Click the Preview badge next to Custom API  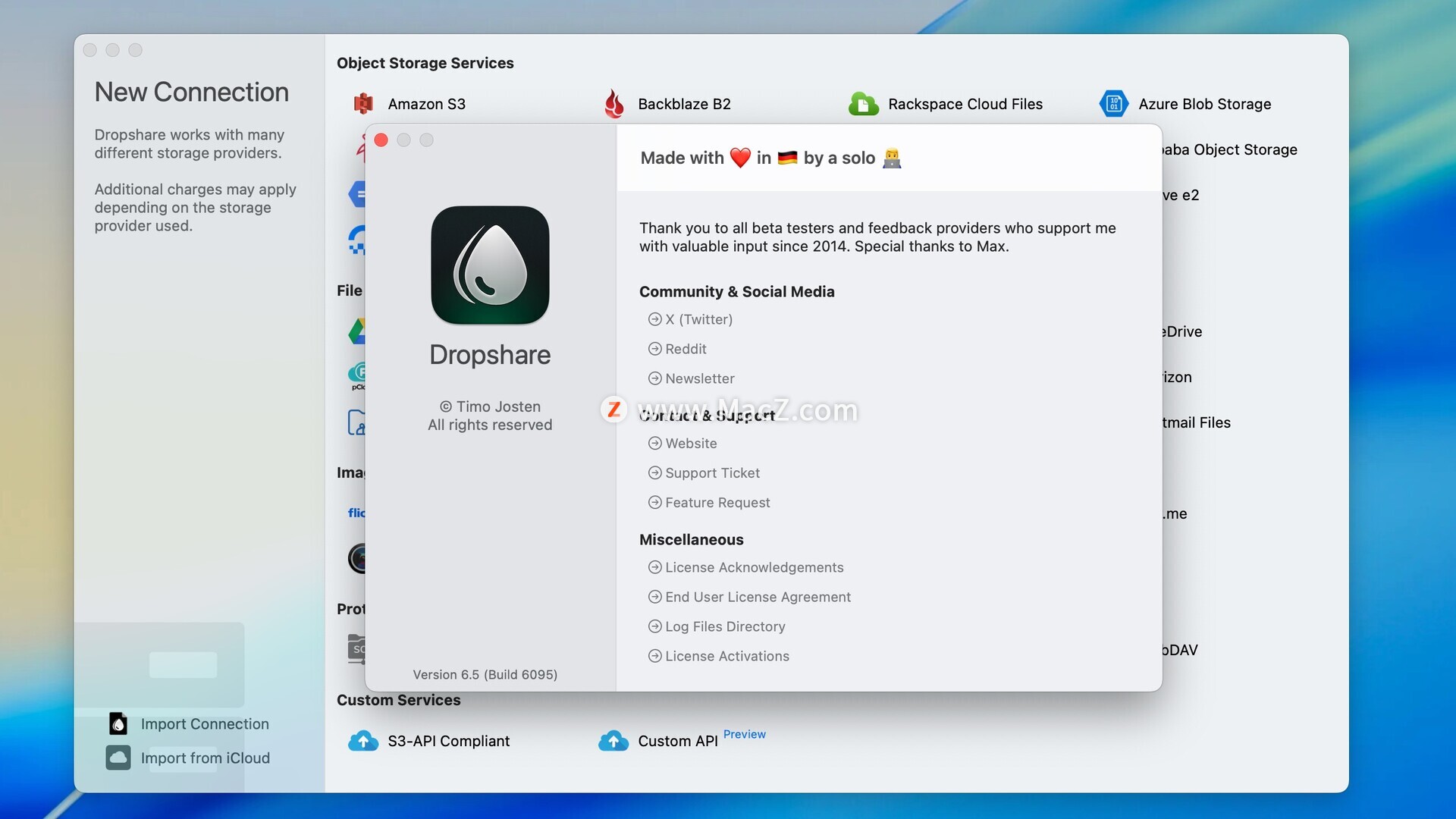click(744, 734)
